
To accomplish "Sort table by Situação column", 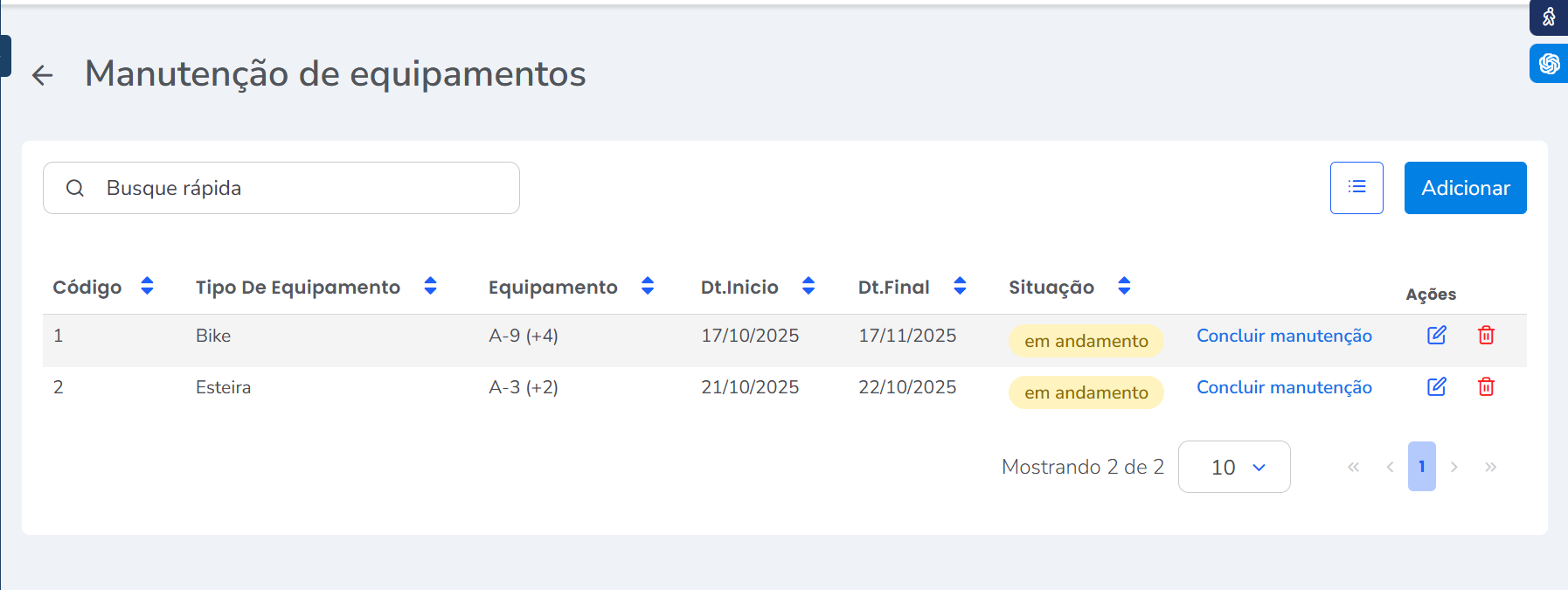I will 1124,286.
